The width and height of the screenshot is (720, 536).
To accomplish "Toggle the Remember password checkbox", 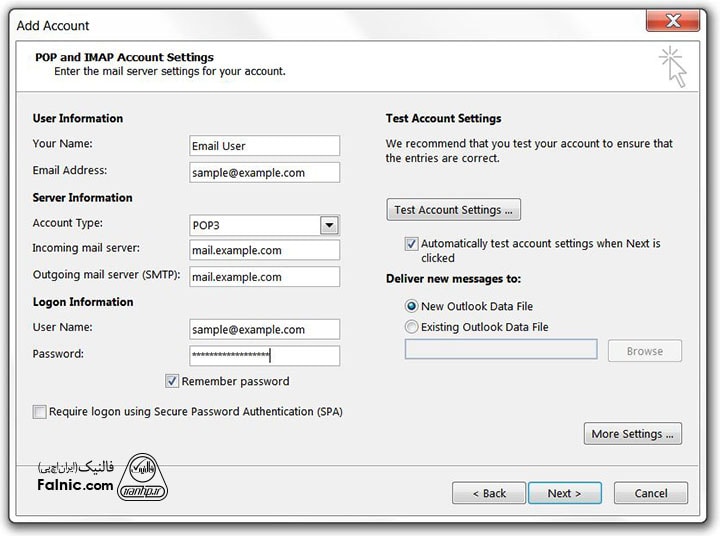I will point(173,381).
